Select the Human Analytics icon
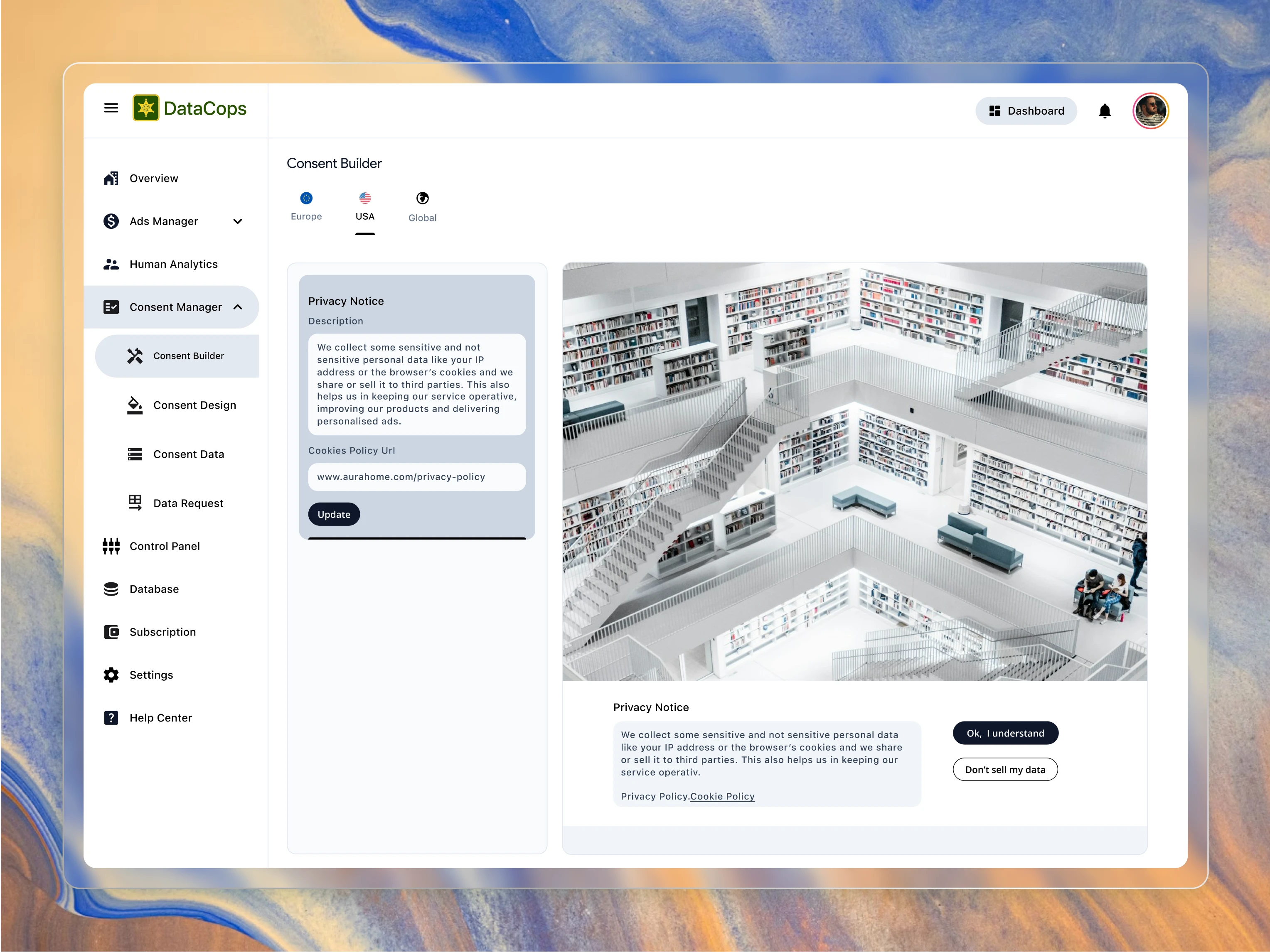This screenshot has height=952, width=1270. tap(111, 264)
